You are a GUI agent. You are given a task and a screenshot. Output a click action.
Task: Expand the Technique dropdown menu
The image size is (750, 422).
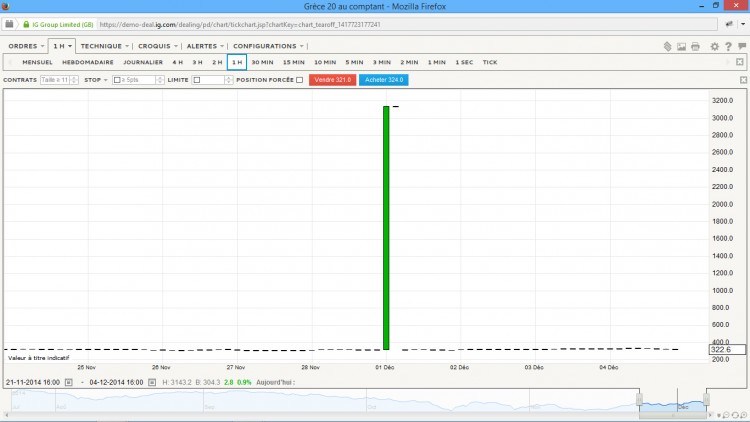[104, 46]
